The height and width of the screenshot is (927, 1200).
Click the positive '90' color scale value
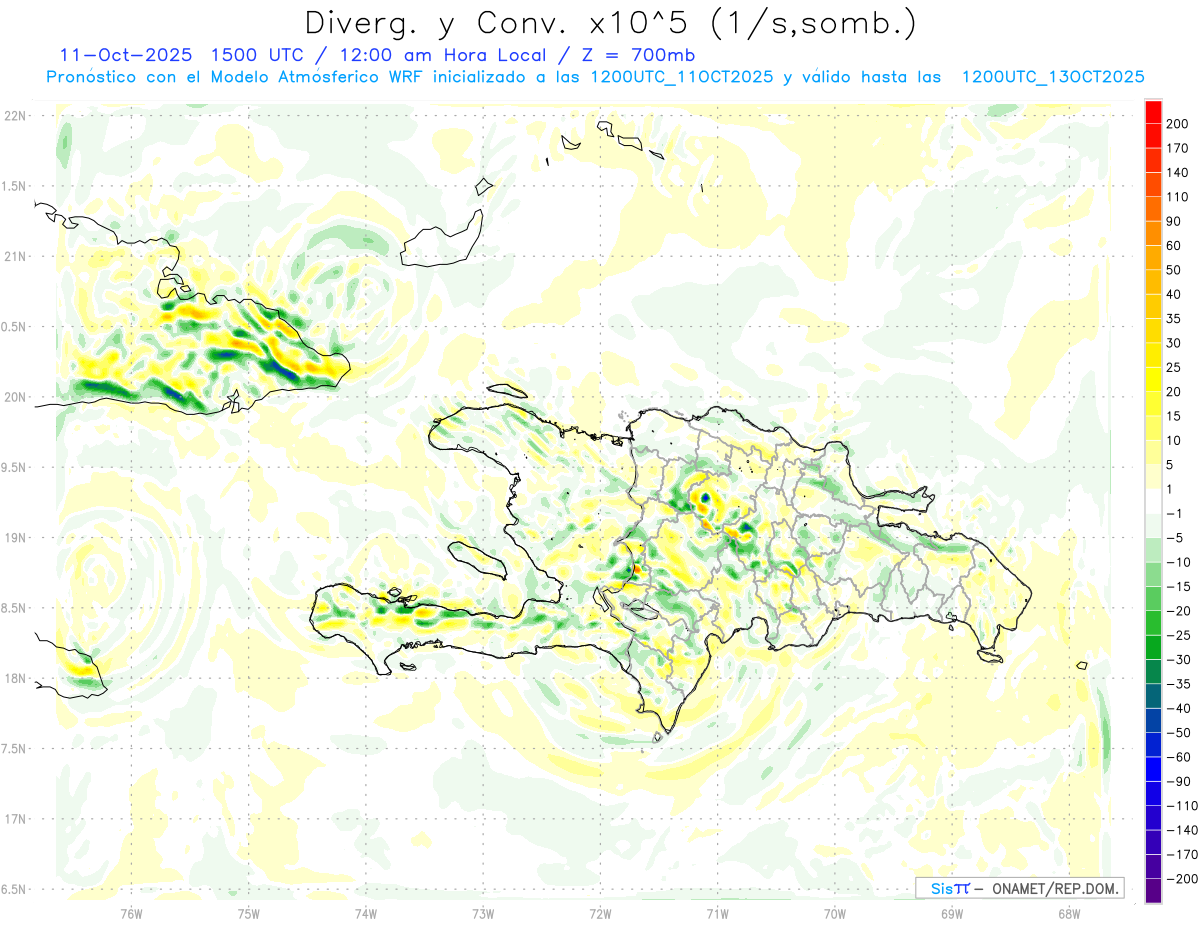1176,221
